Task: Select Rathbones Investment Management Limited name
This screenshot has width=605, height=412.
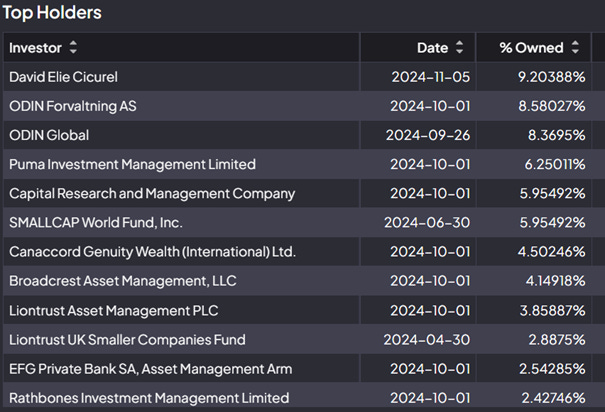Action: pos(149,398)
